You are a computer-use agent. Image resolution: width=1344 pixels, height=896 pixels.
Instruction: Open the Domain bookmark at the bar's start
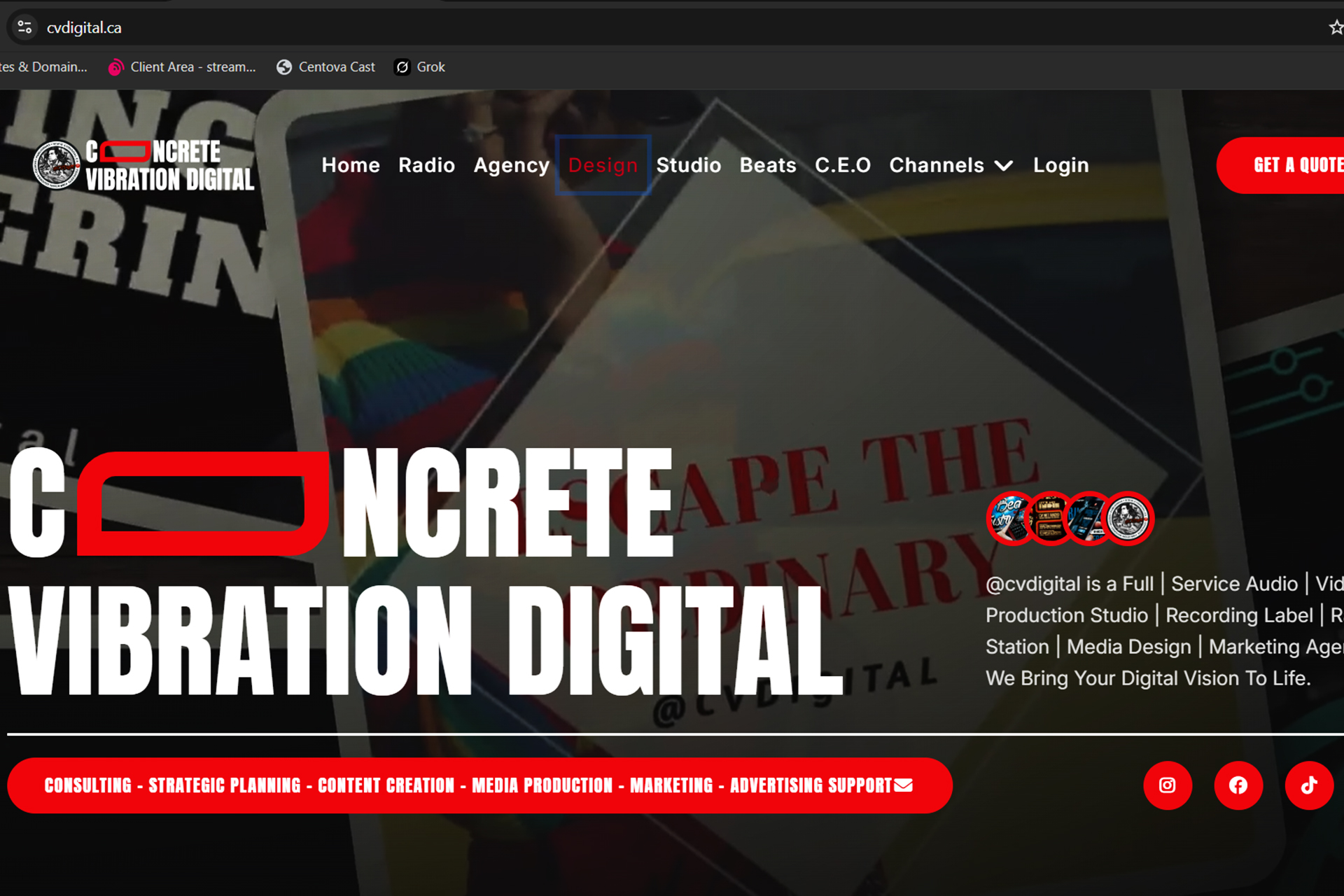click(43, 67)
